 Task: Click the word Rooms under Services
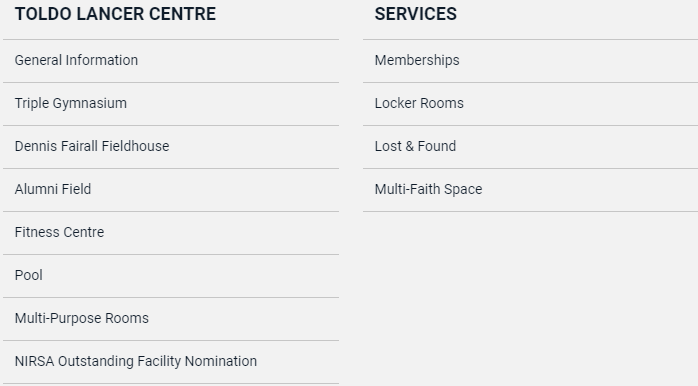tap(442, 103)
